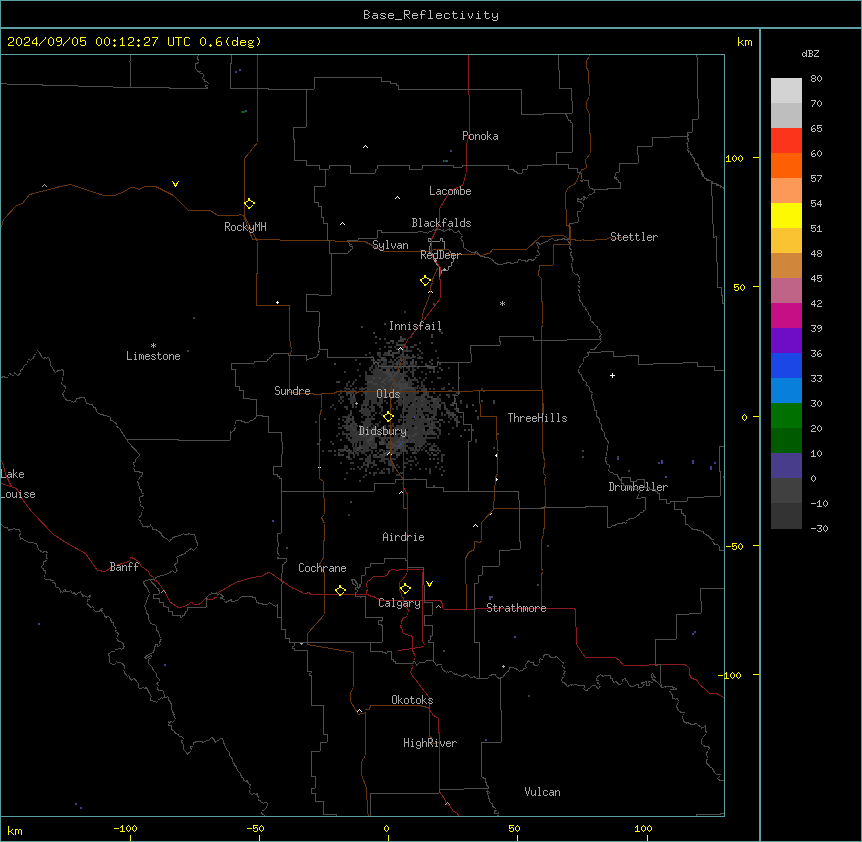Select the light blue swatch above 30 dBZ
Image resolution: width=862 pixels, height=842 pixels.
[786, 391]
